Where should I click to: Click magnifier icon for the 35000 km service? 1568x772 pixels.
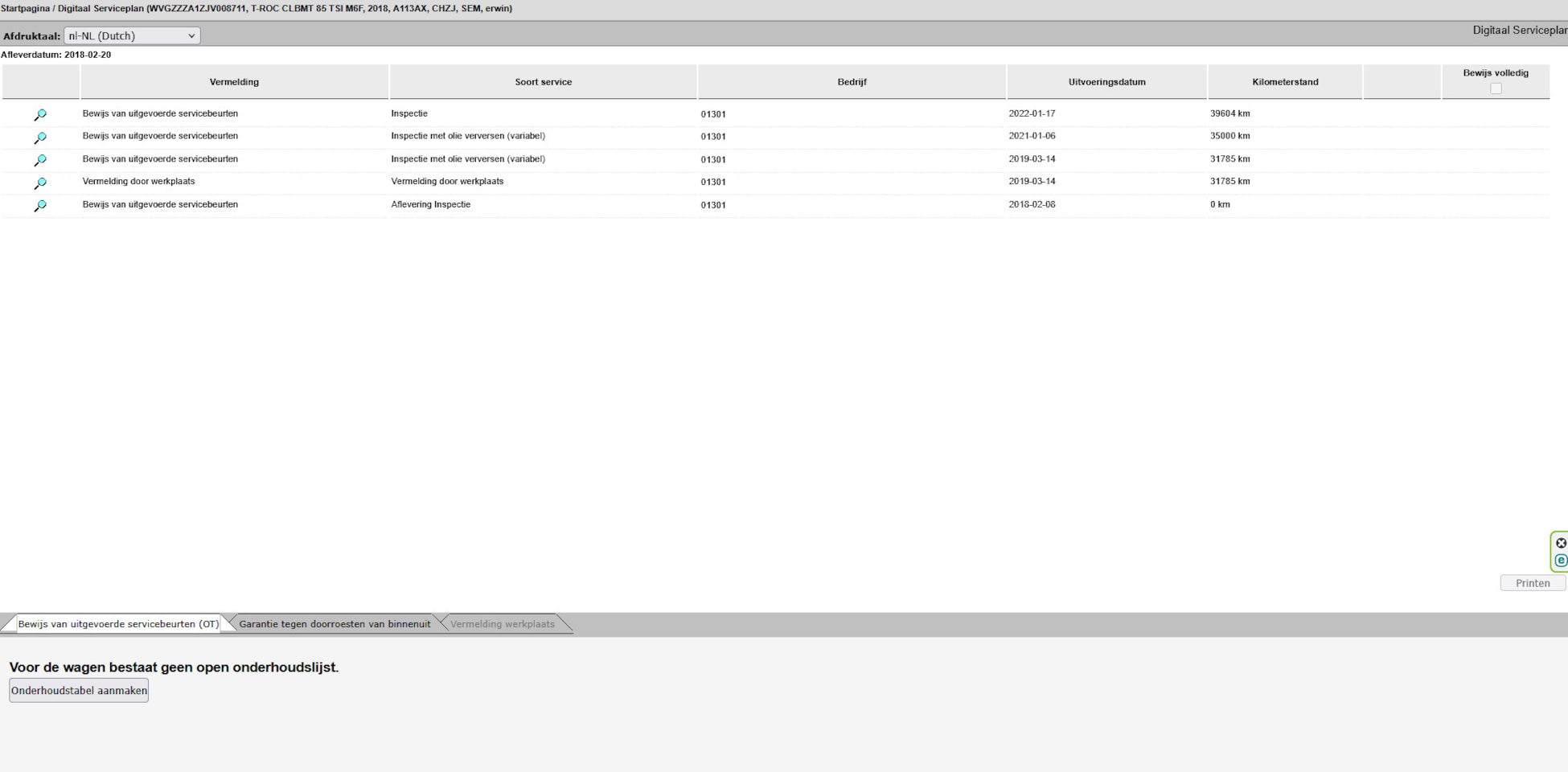tap(40, 138)
